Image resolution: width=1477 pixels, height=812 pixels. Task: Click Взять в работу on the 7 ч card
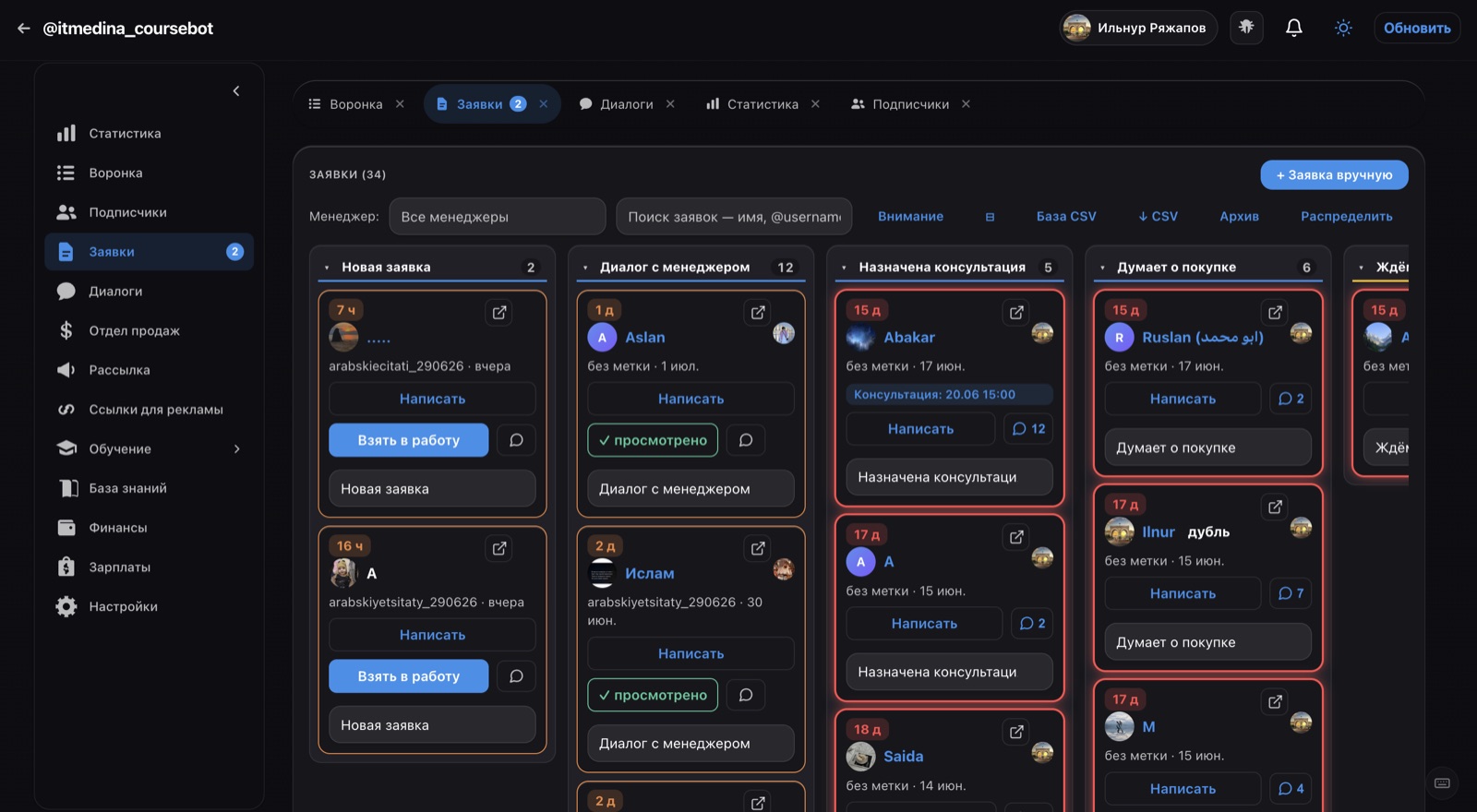tap(409, 440)
